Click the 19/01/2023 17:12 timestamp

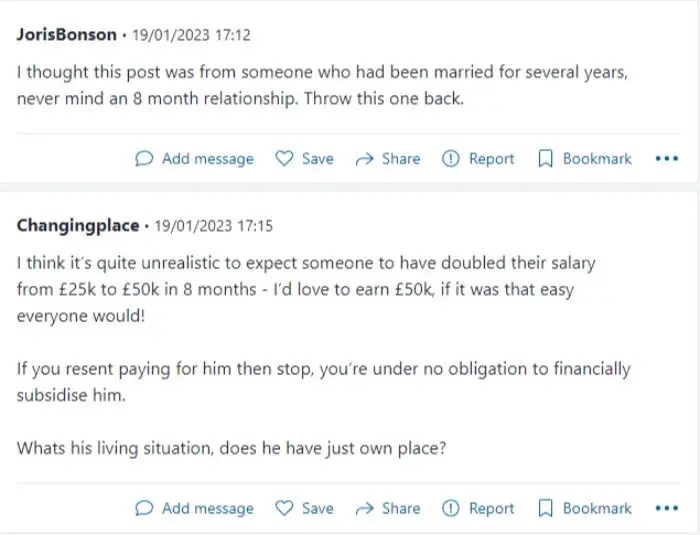(192, 35)
